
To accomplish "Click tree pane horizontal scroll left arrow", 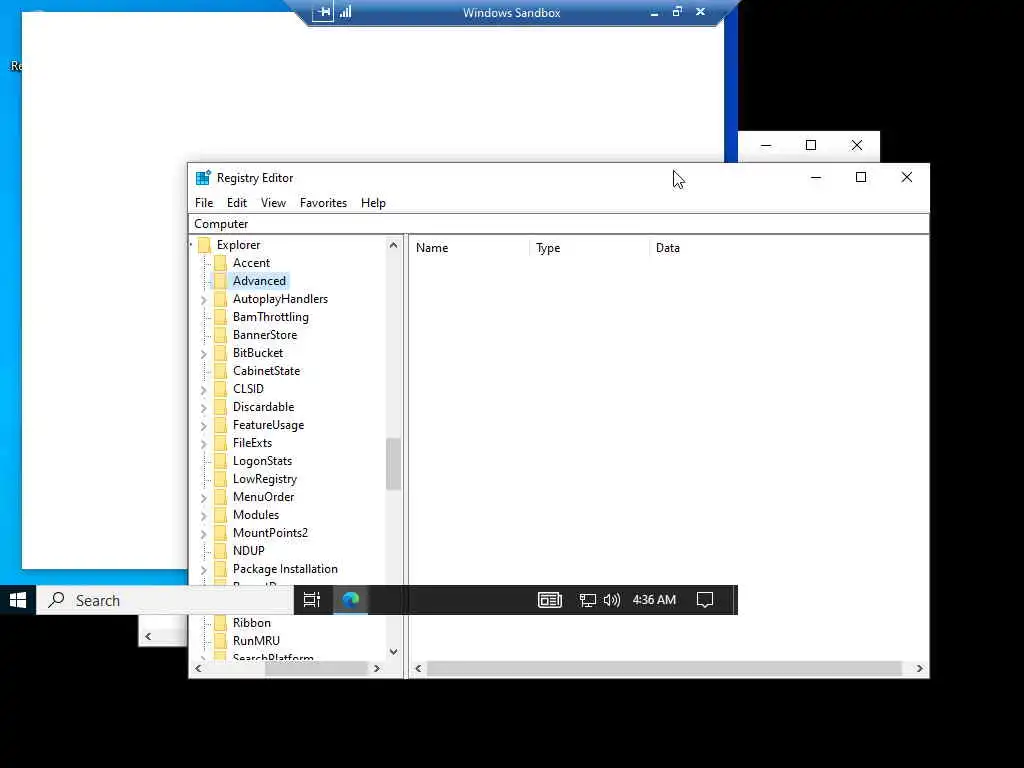I will coord(199,669).
